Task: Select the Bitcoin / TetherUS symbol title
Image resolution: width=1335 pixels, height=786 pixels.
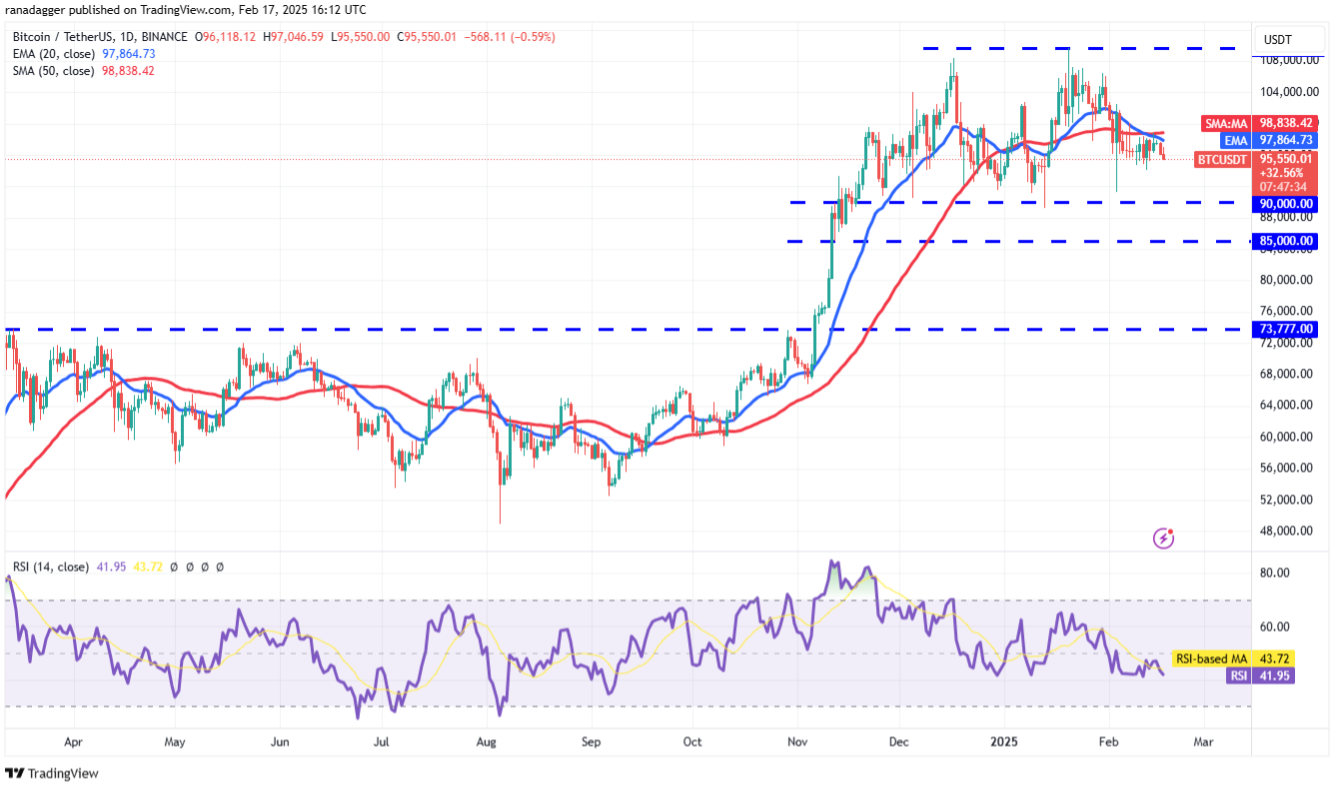Action: 61,37
